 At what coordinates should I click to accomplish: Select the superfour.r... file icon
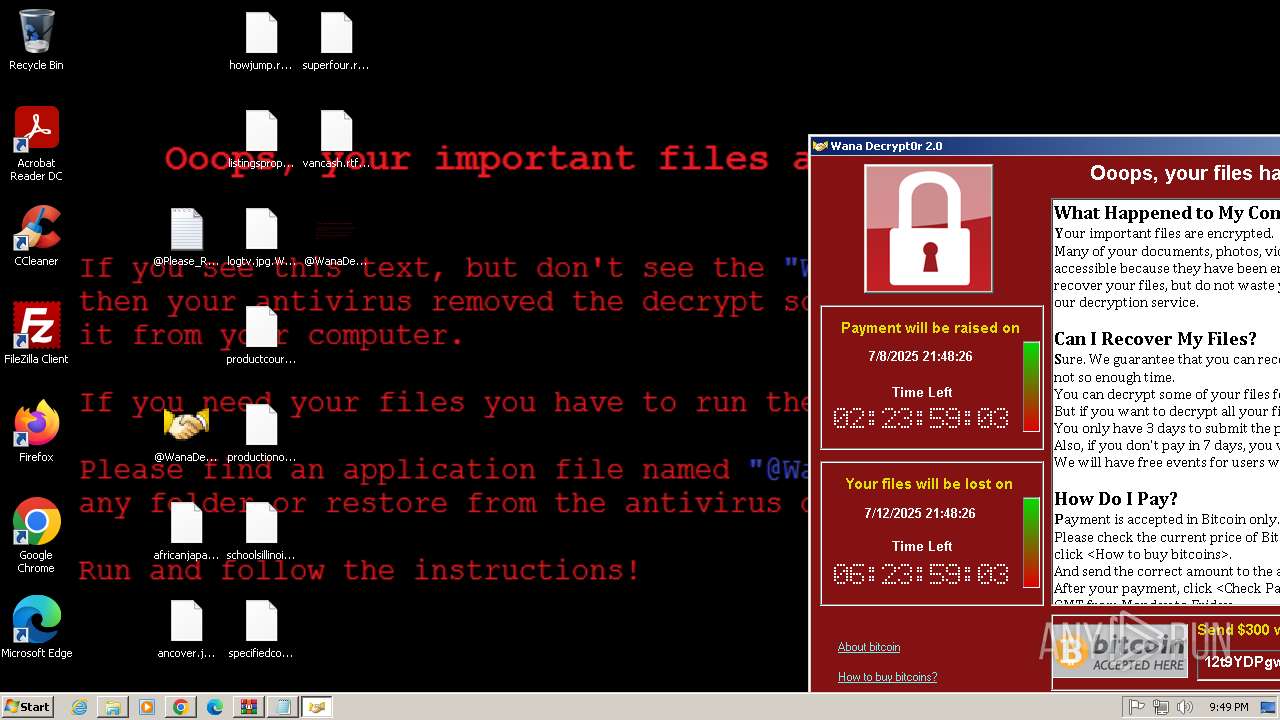336,42
